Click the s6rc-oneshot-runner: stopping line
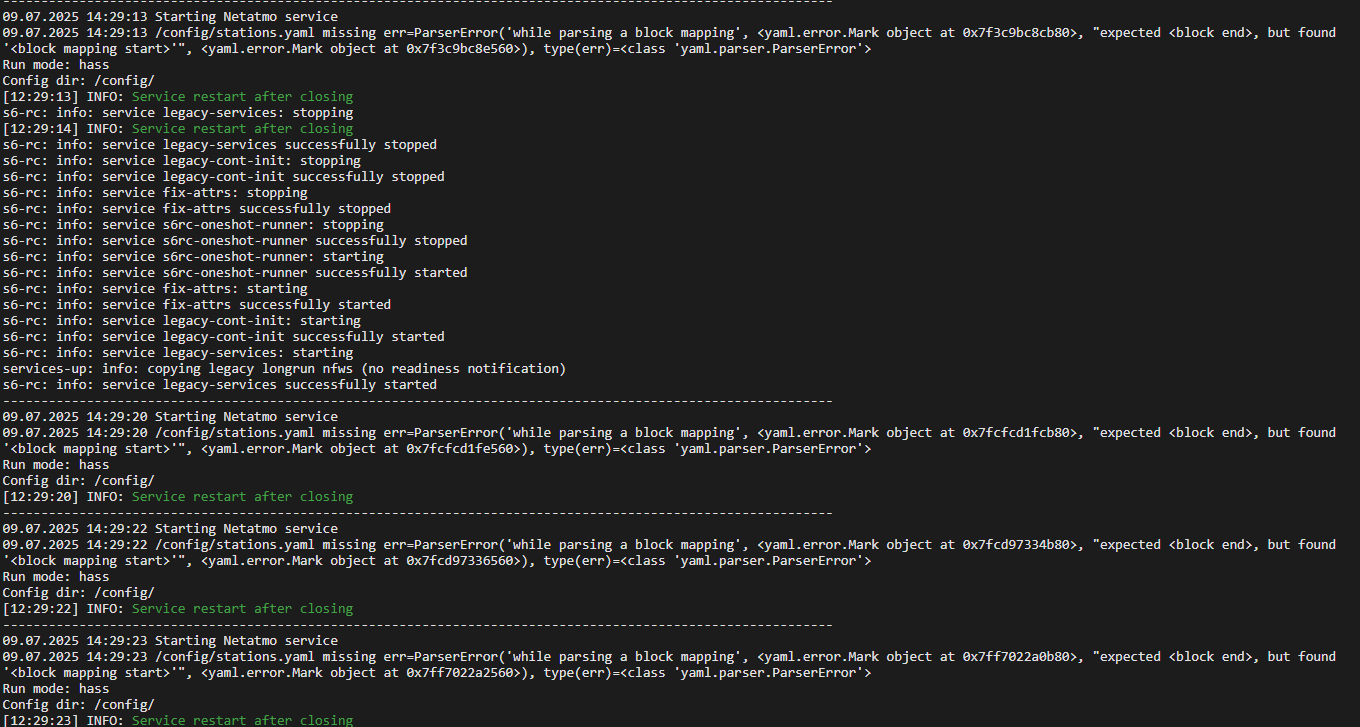 (193, 225)
